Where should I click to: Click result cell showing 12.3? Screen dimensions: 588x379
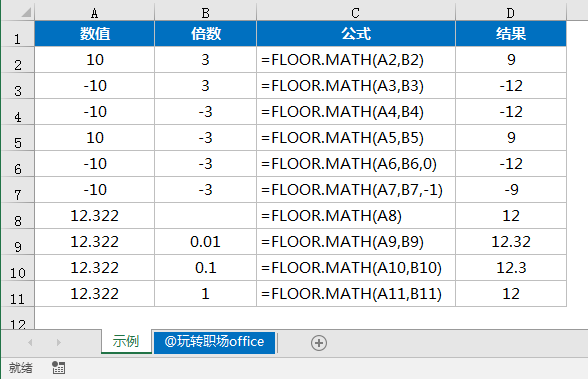pos(511,268)
